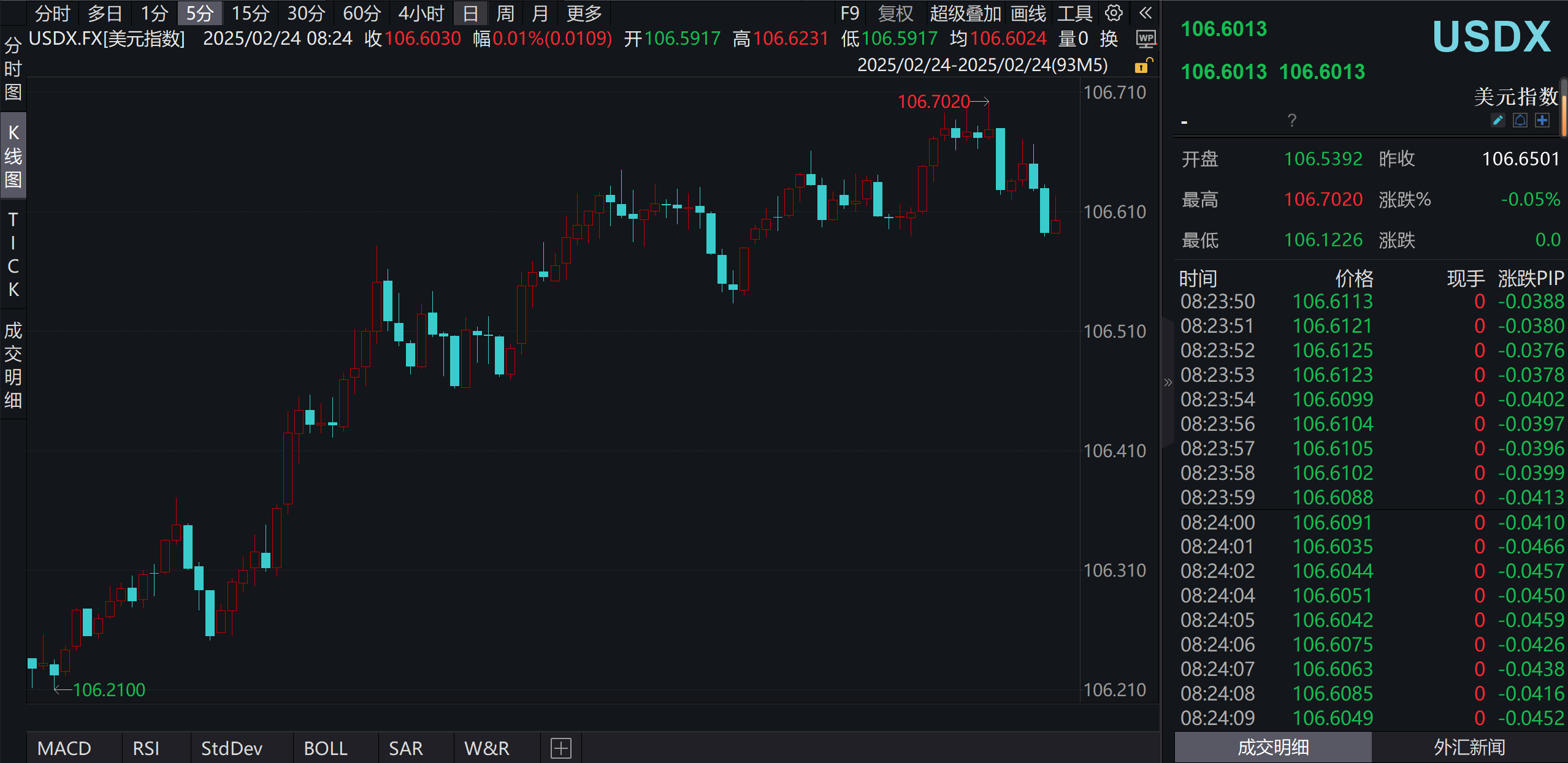Switch to the 15分 timeframe
Screen dimensions: 1568x763
coord(250,13)
